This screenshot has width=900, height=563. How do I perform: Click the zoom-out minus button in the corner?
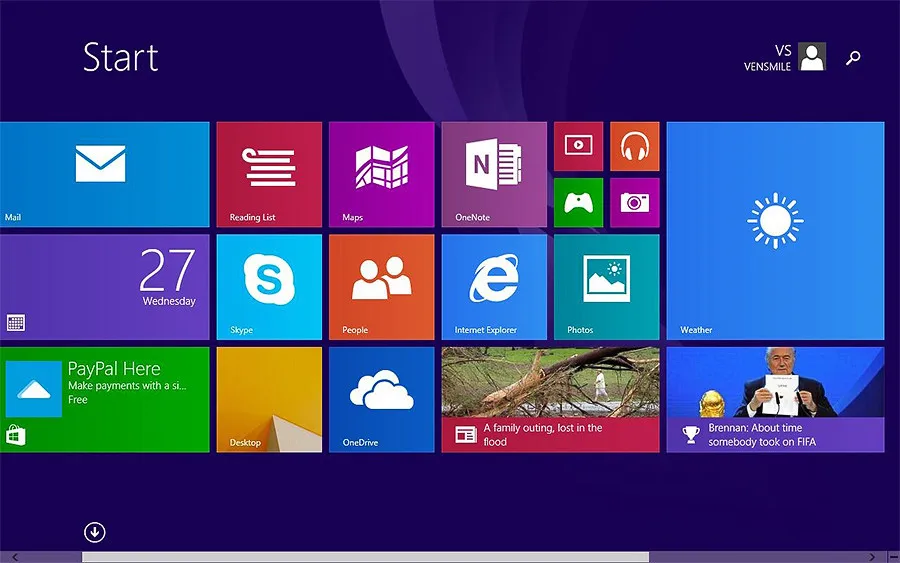(x=894, y=557)
